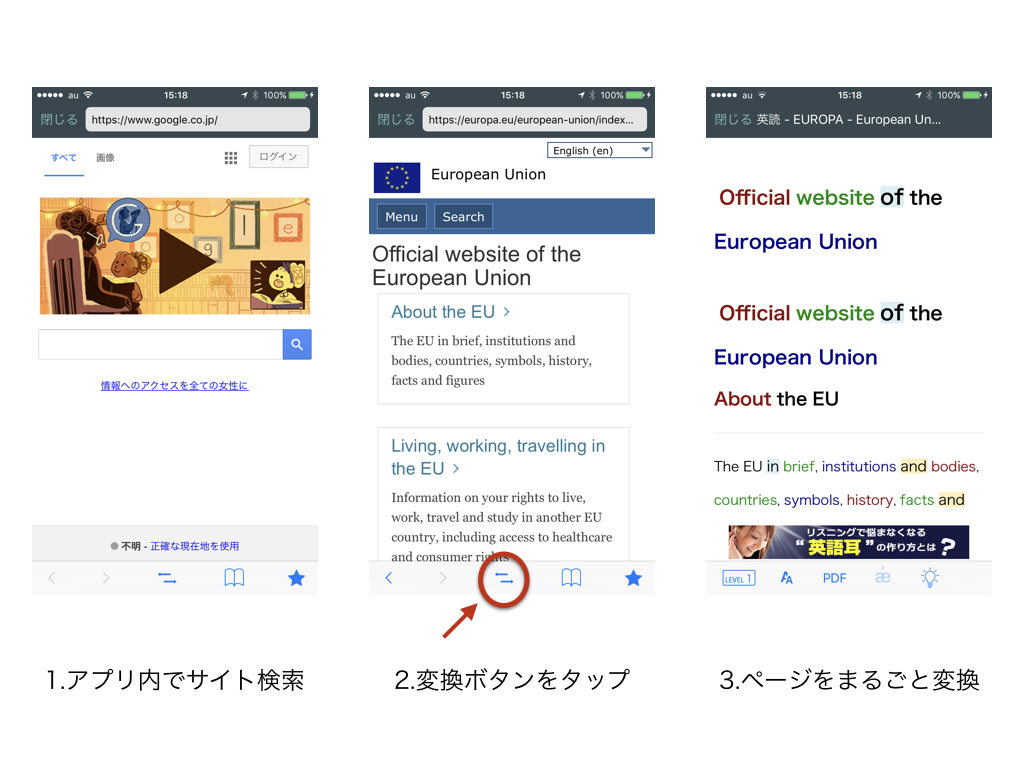
Task: Tap the colored 'About the EU' heading
Action: [x=776, y=399]
